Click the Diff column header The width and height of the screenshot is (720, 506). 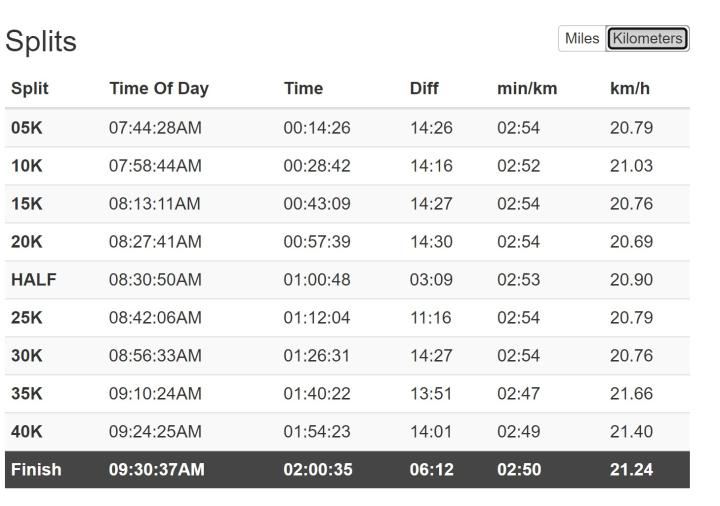(424, 88)
